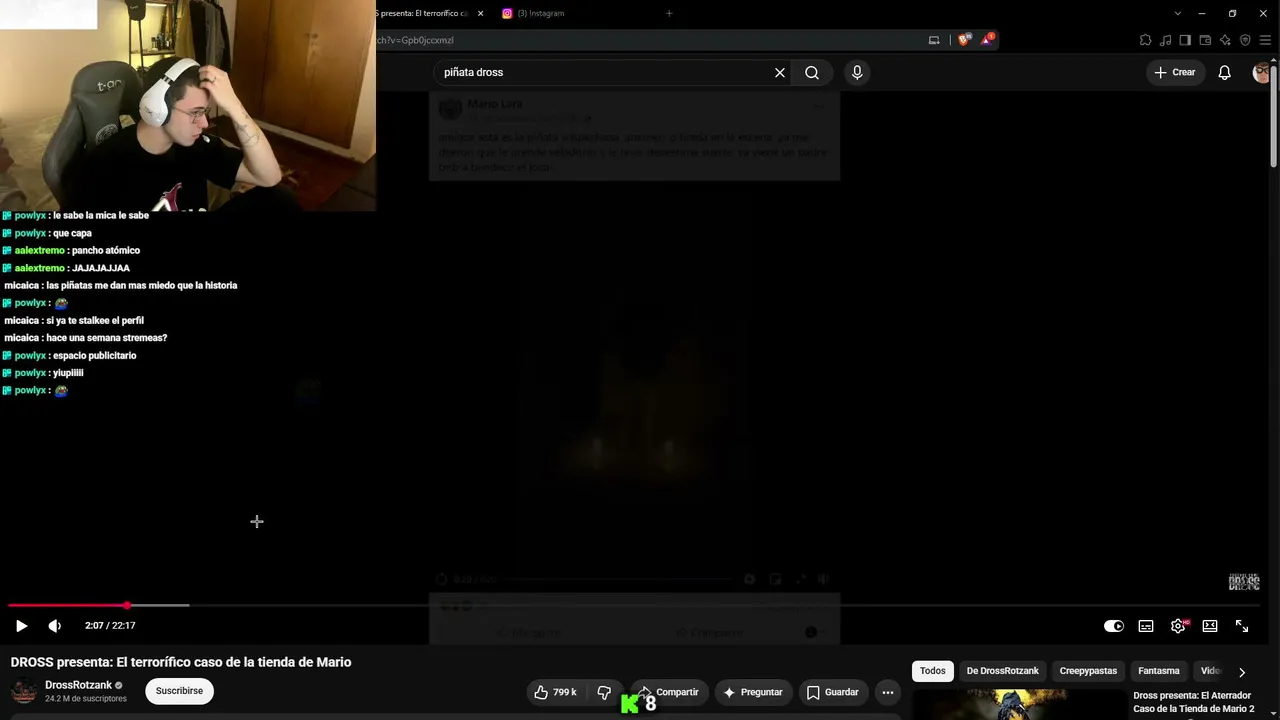Toggle subtitles on the video

click(x=1146, y=626)
